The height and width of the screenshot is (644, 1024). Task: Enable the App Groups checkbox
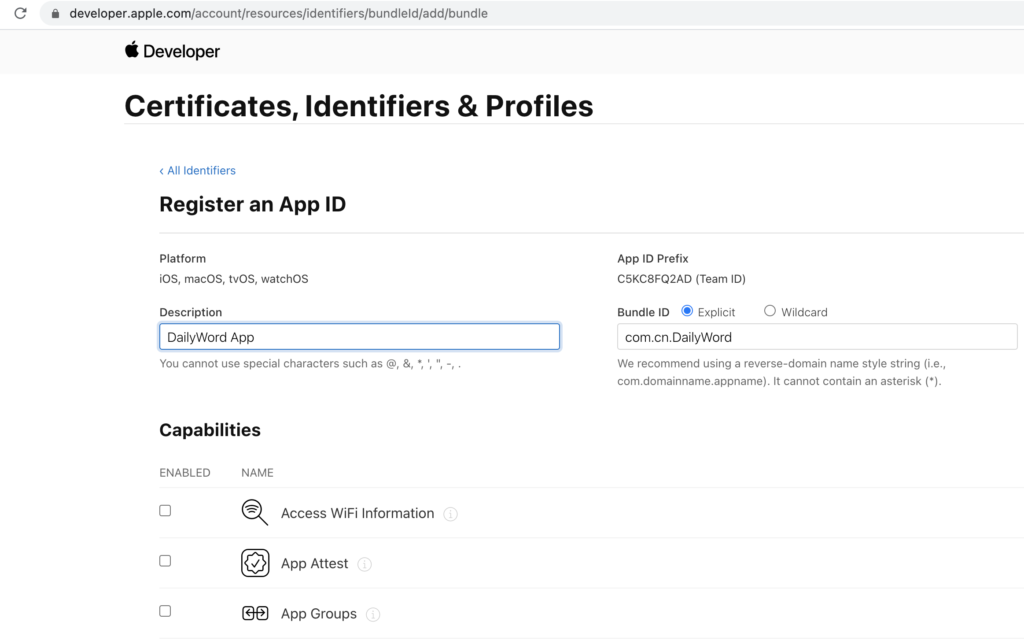(165, 611)
